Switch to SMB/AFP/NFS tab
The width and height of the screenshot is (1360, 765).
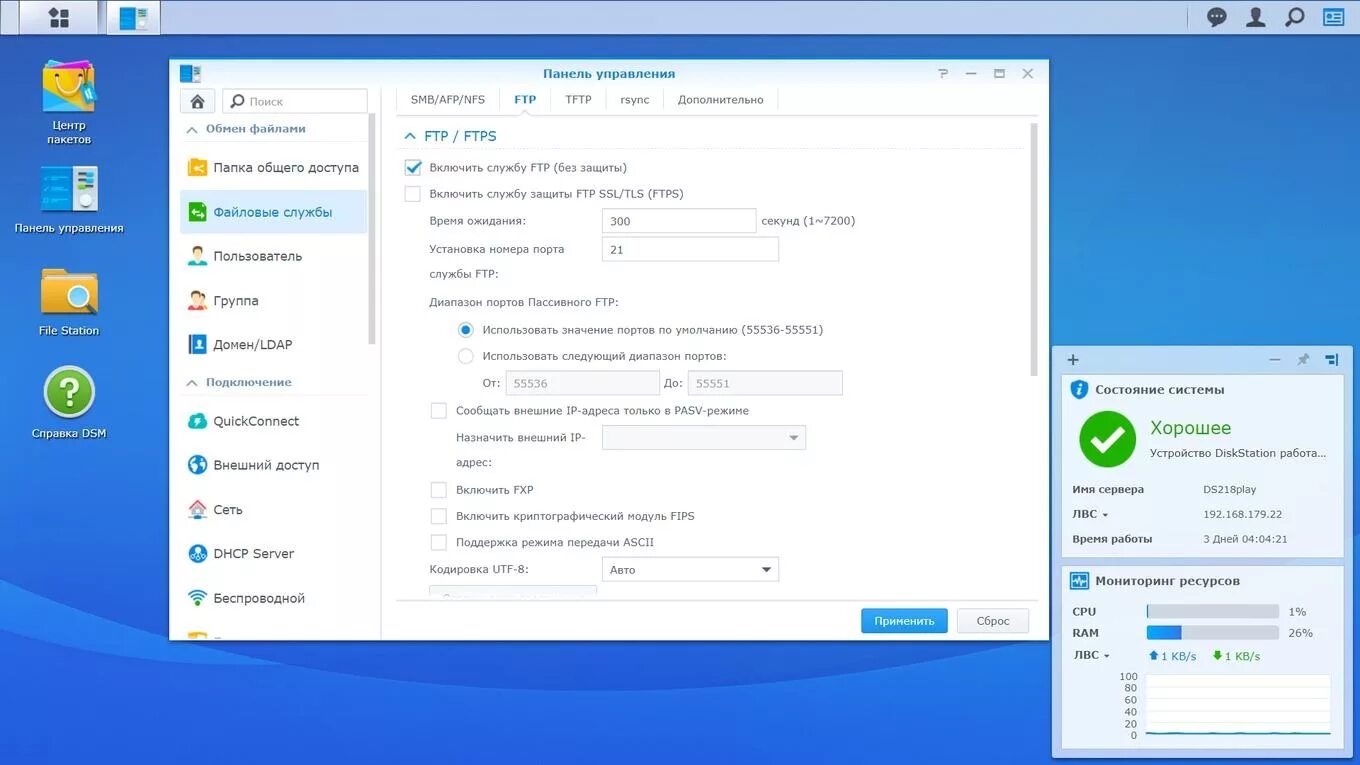click(x=448, y=100)
